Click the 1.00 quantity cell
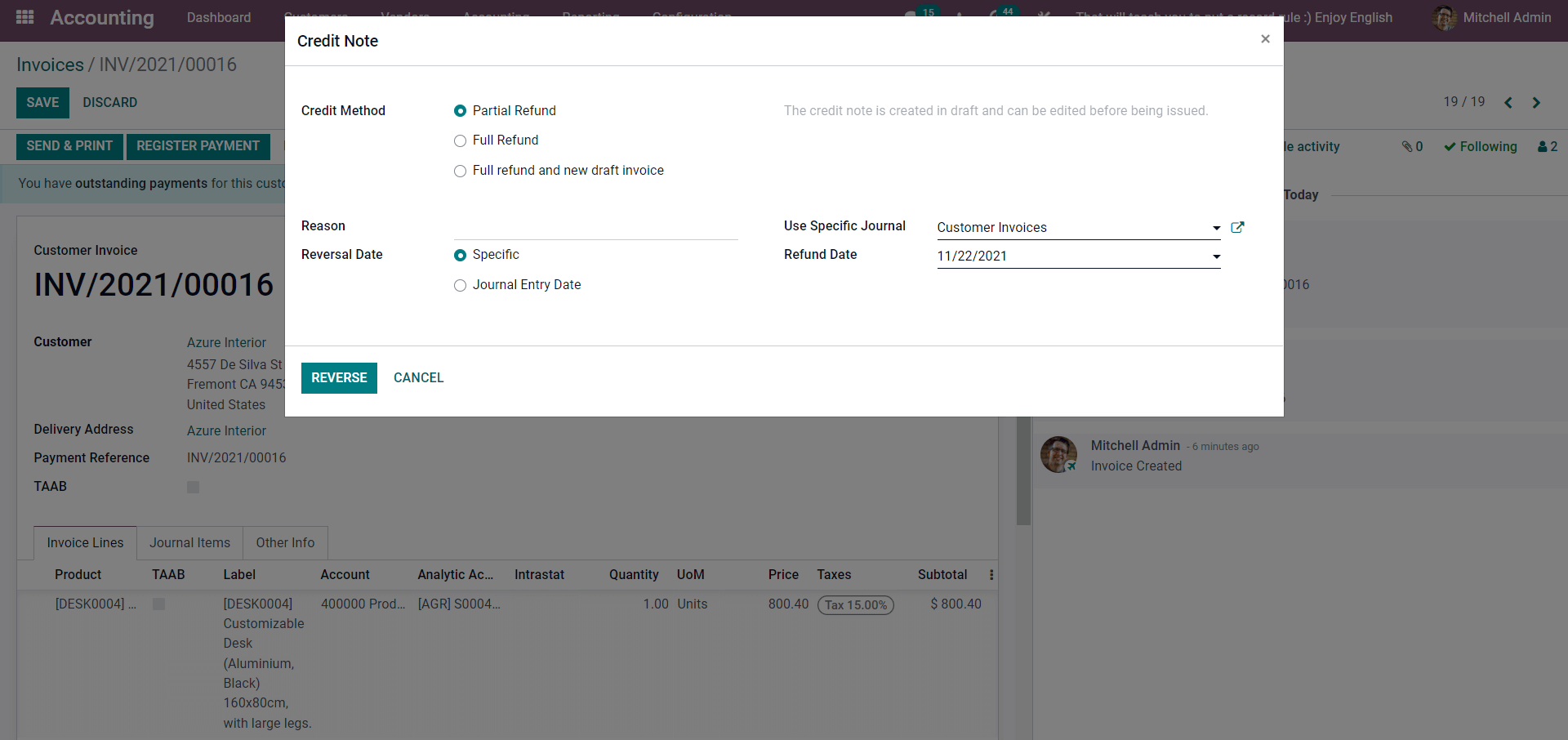The image size is (1568, 740). [655, 604]
